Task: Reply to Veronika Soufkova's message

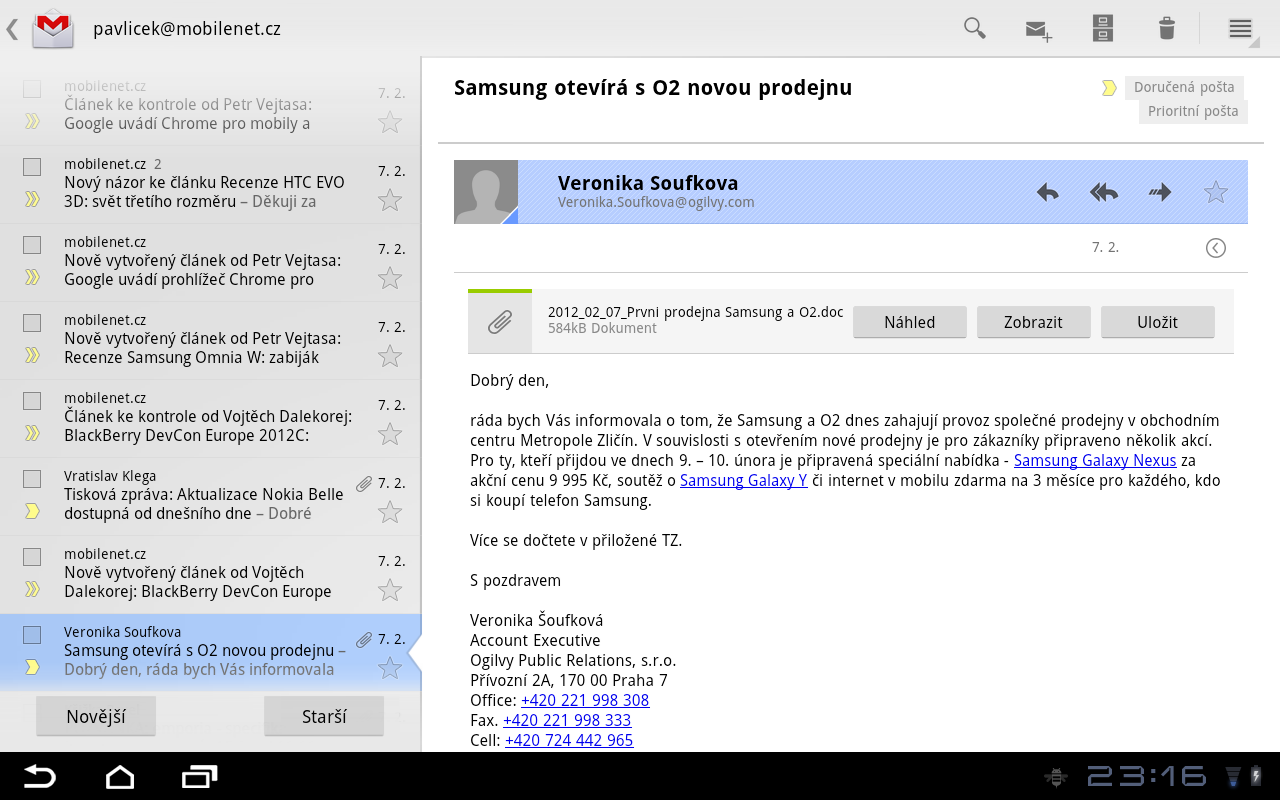Action: (x=1047, y=192)
